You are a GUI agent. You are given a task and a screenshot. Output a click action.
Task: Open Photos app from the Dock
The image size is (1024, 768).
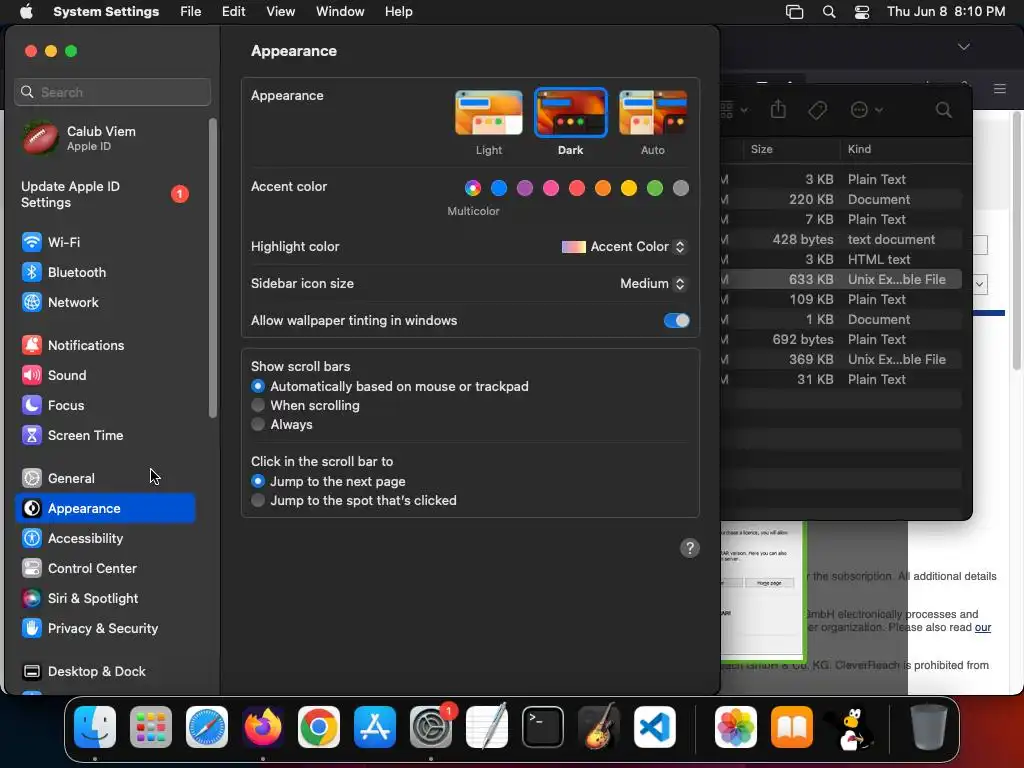click(736, 727)
